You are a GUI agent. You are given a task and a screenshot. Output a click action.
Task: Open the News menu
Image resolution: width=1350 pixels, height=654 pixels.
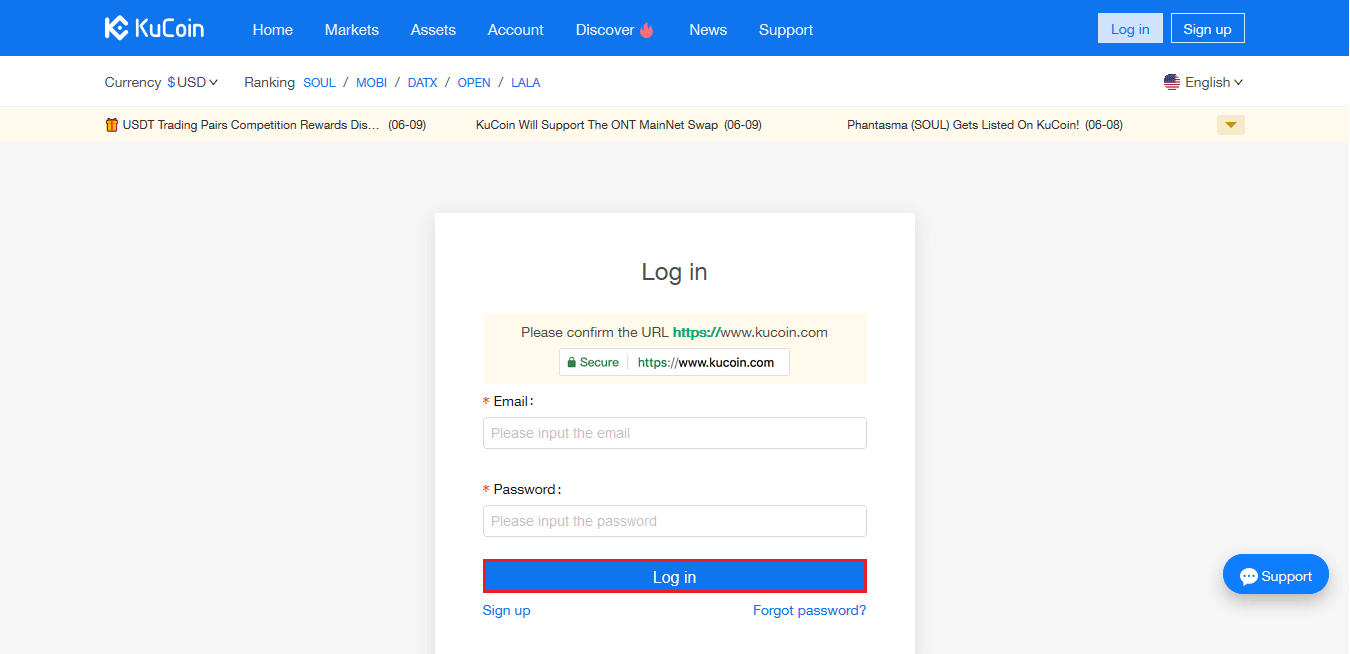click(708, 30)
